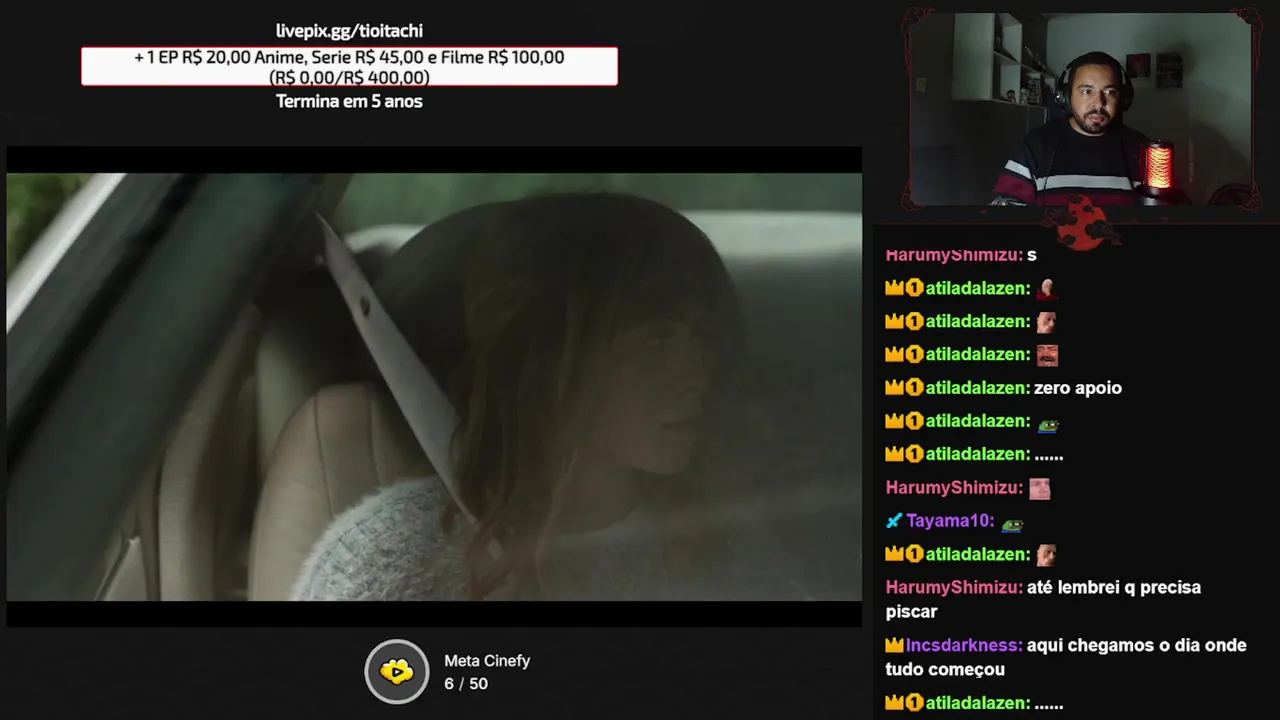The image size is (1280, 720).
Task: Click the lncsdarkness username in chat
Action: [x=964, y=646]
